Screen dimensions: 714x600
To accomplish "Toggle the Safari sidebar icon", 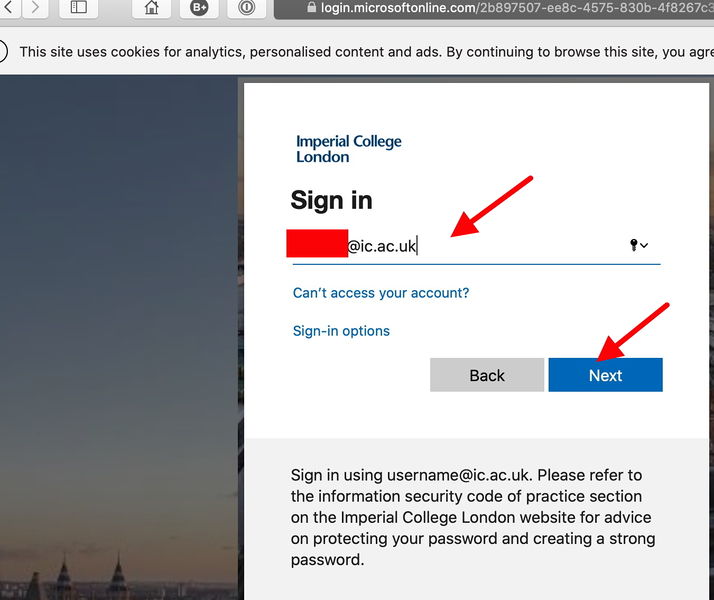I will [x=79, y=8].
